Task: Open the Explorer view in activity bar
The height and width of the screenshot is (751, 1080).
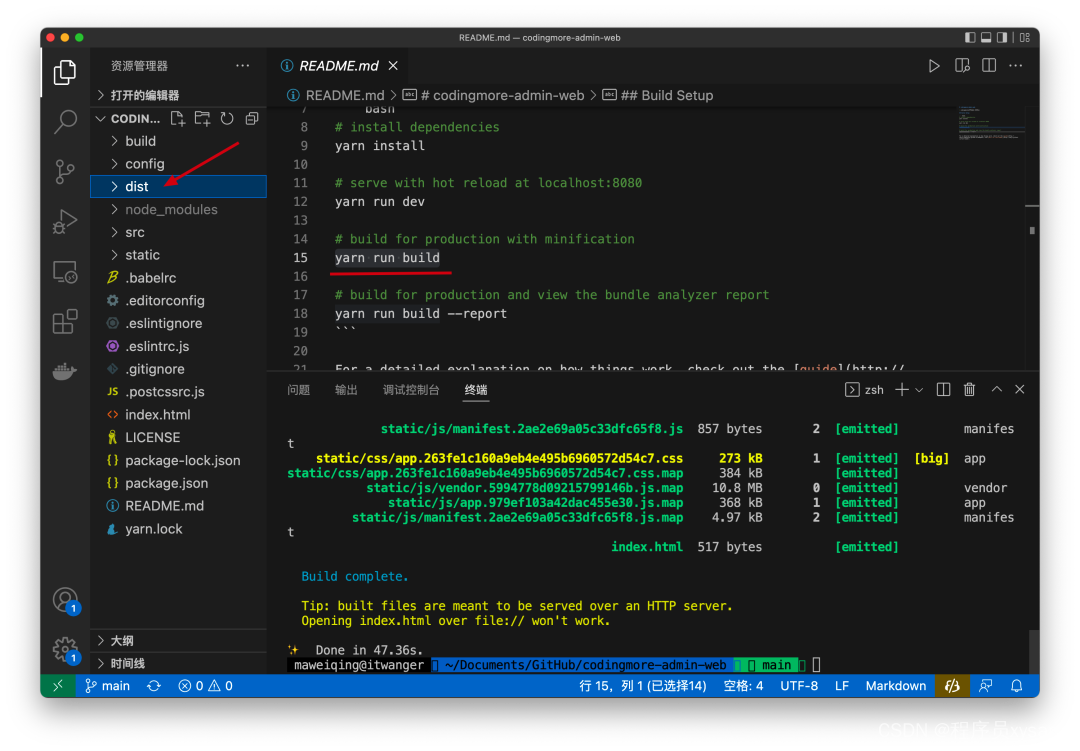Action: pyautogui.click(x=65, y=72)
